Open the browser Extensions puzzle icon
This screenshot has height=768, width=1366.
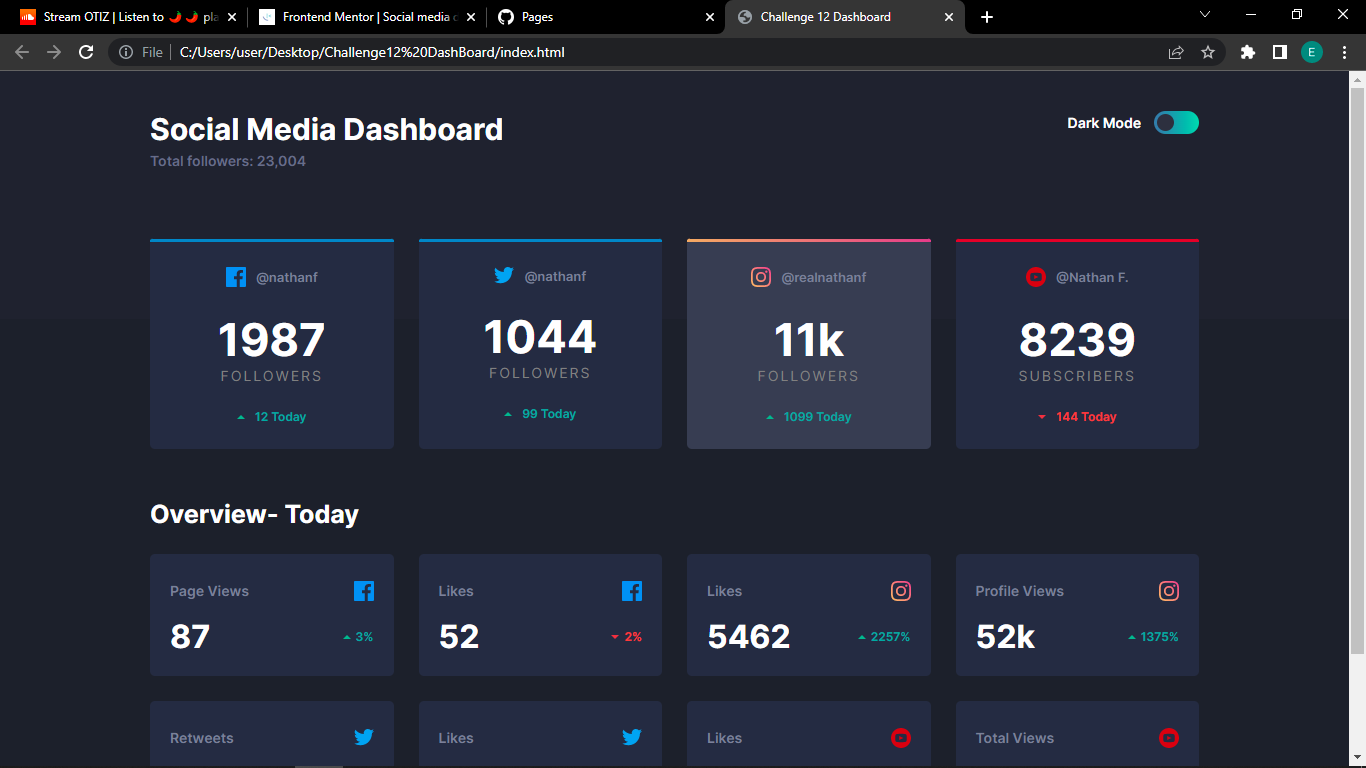point(1248,52)
